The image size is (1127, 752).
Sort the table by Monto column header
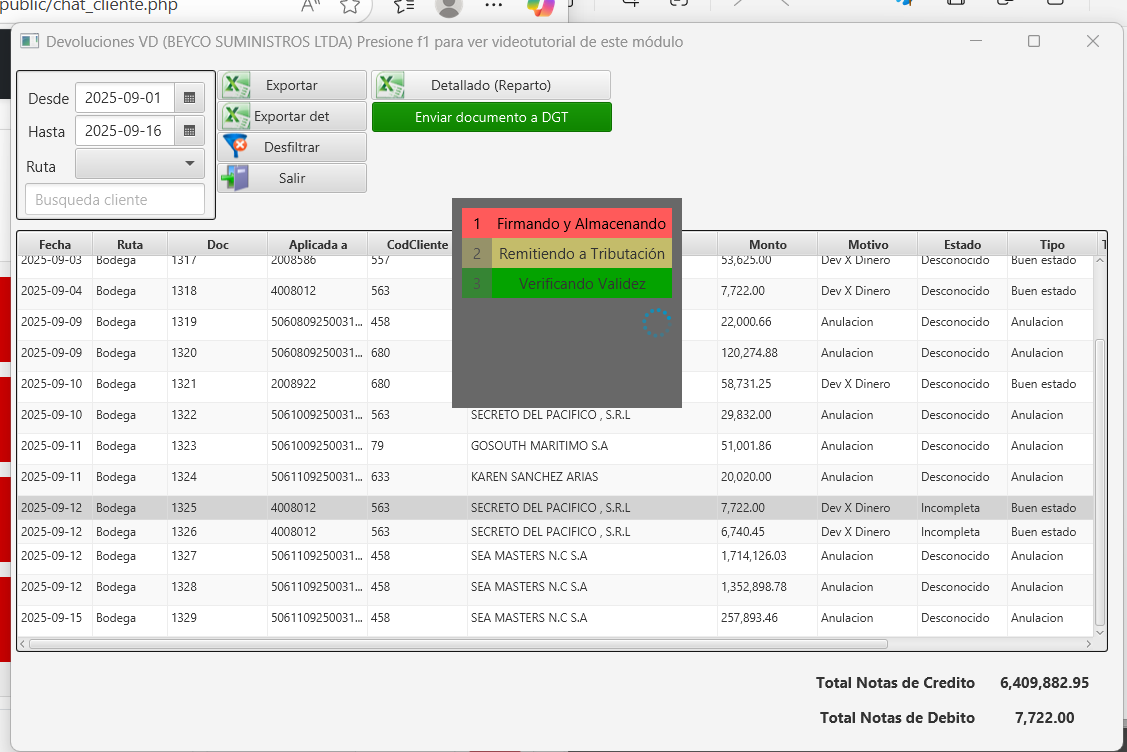click(x=767, y=244)
